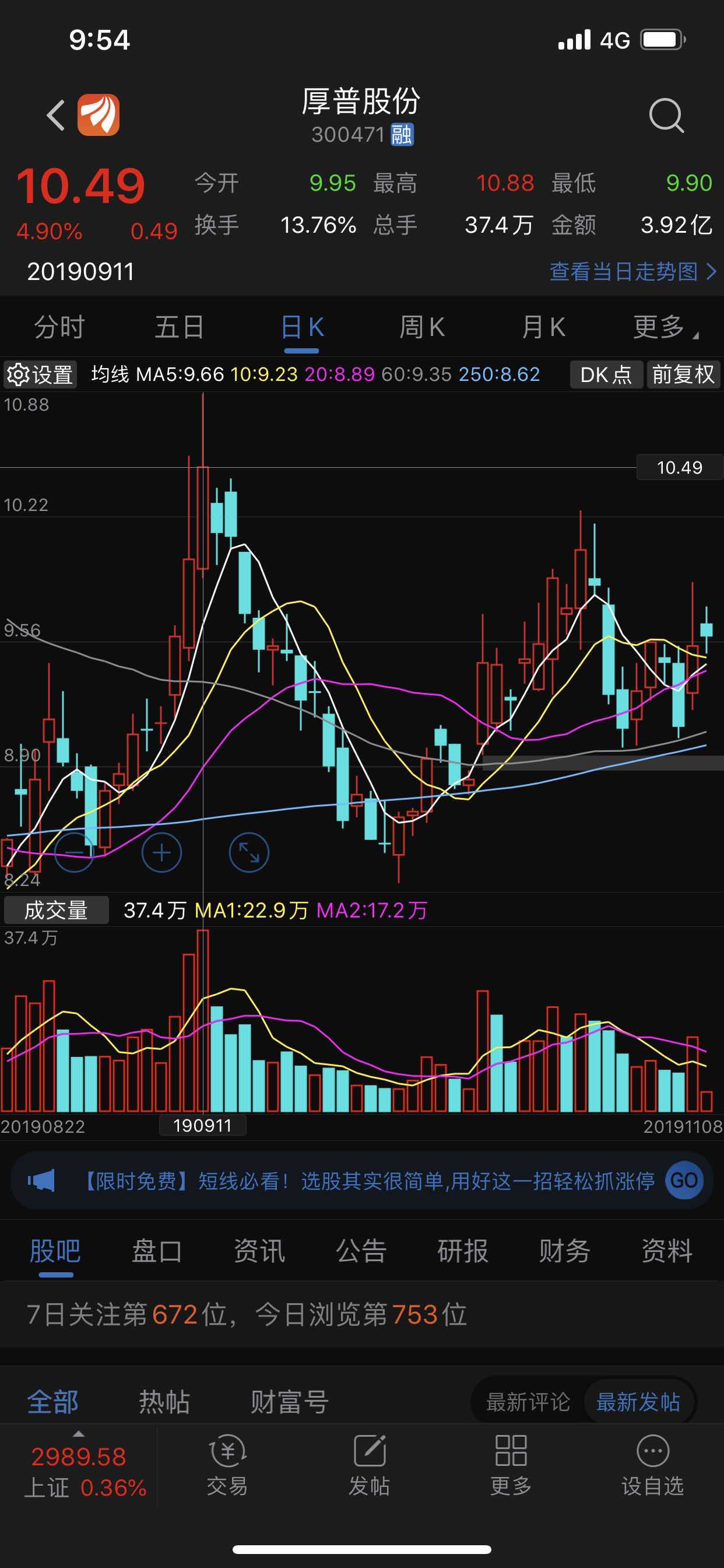Zoom in chart with plus icon
The height and width of the screenshot is (1568, 724).
[x=161, y=852]
